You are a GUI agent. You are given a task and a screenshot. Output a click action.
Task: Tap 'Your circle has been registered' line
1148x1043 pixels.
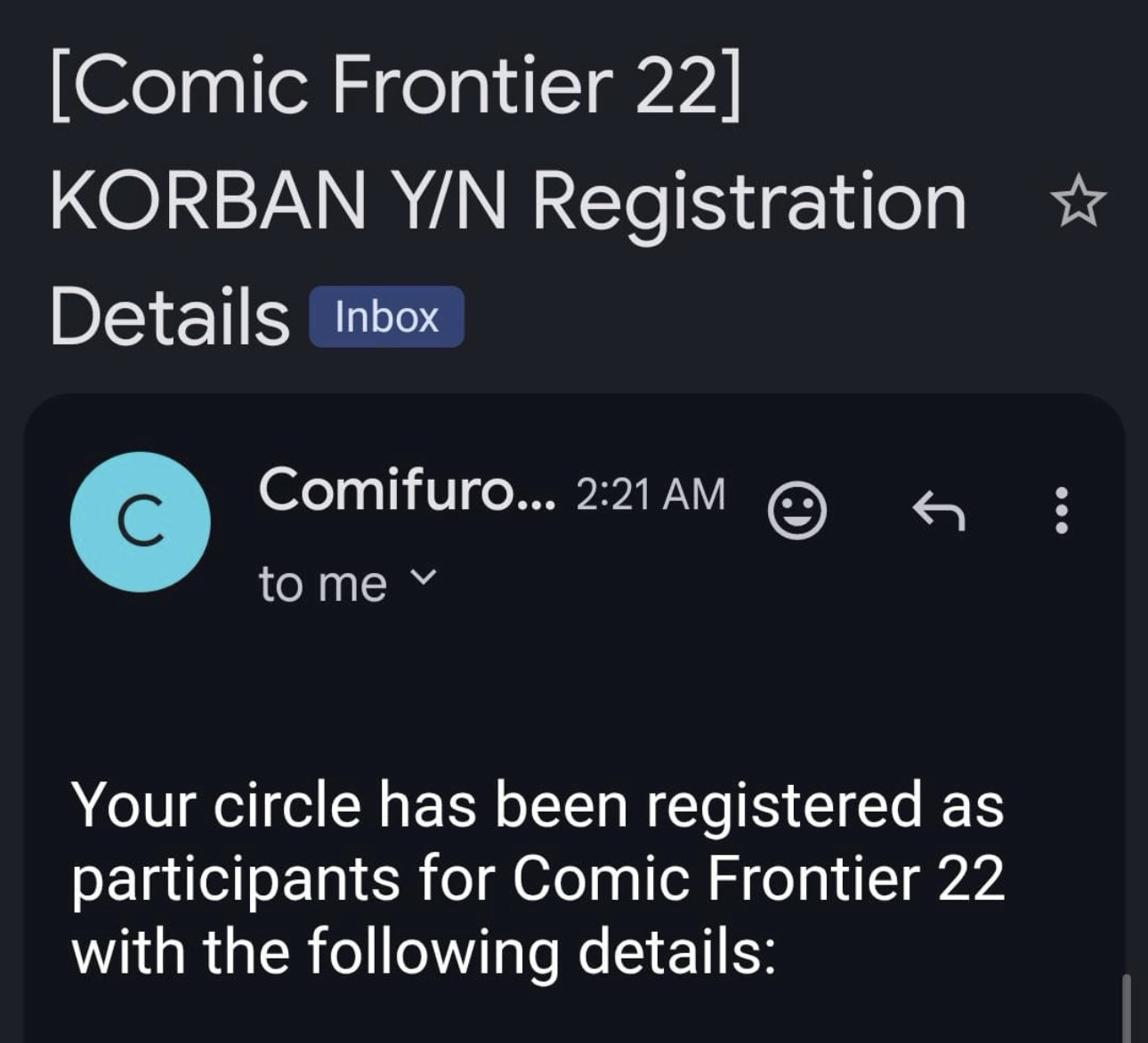click(x=538, y=804)
